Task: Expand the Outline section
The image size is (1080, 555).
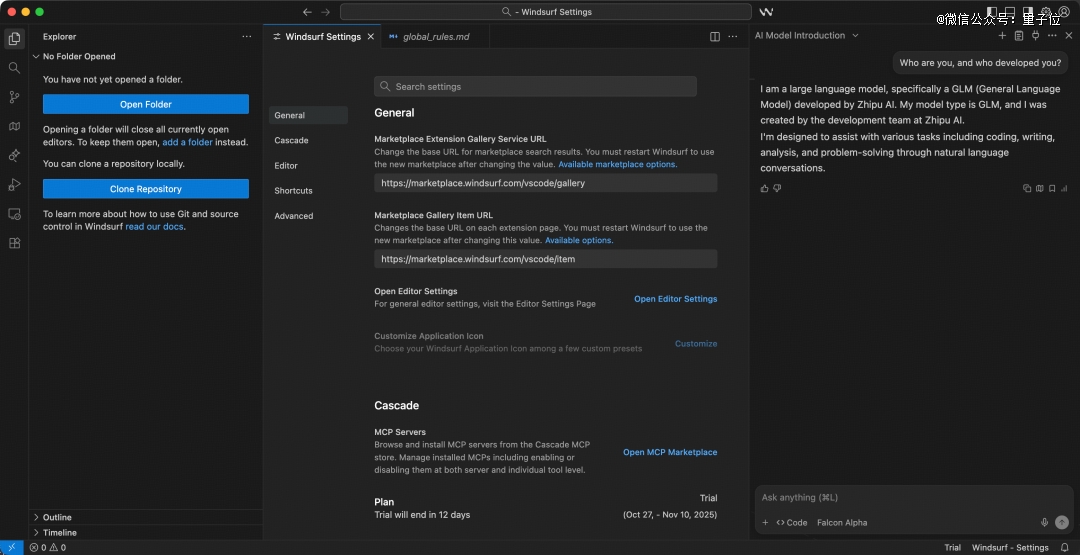Action: coord(57,517)
